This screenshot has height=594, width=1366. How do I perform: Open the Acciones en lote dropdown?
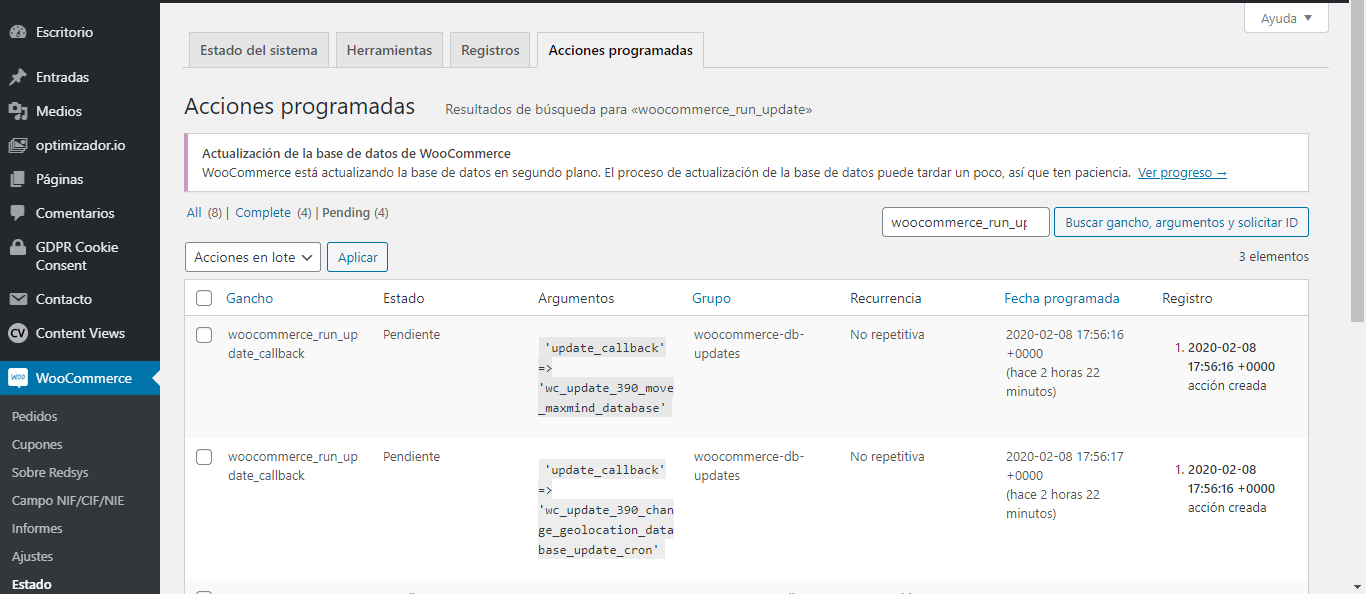253,257
